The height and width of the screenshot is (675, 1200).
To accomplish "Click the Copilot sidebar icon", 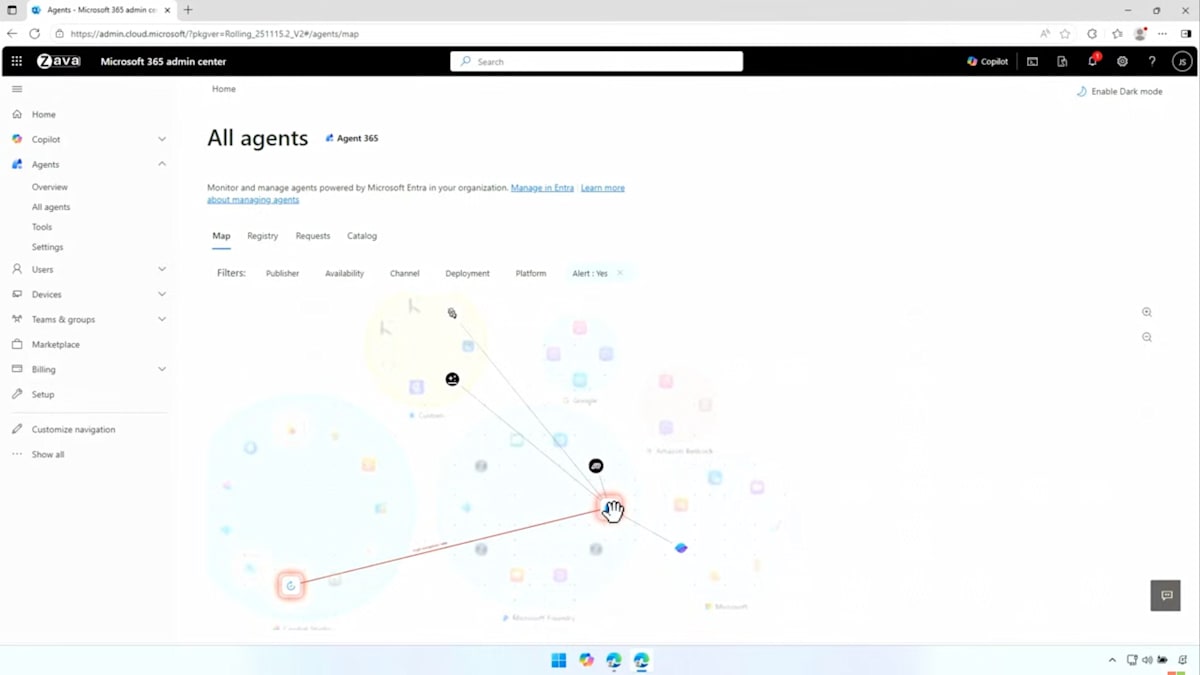I will pos(17,139).
